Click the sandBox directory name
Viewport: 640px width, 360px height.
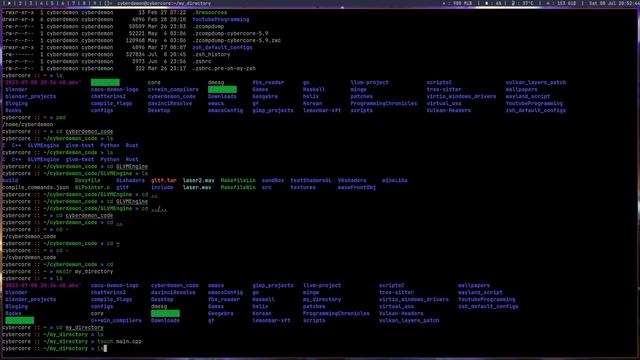click(x=273, y=180)
